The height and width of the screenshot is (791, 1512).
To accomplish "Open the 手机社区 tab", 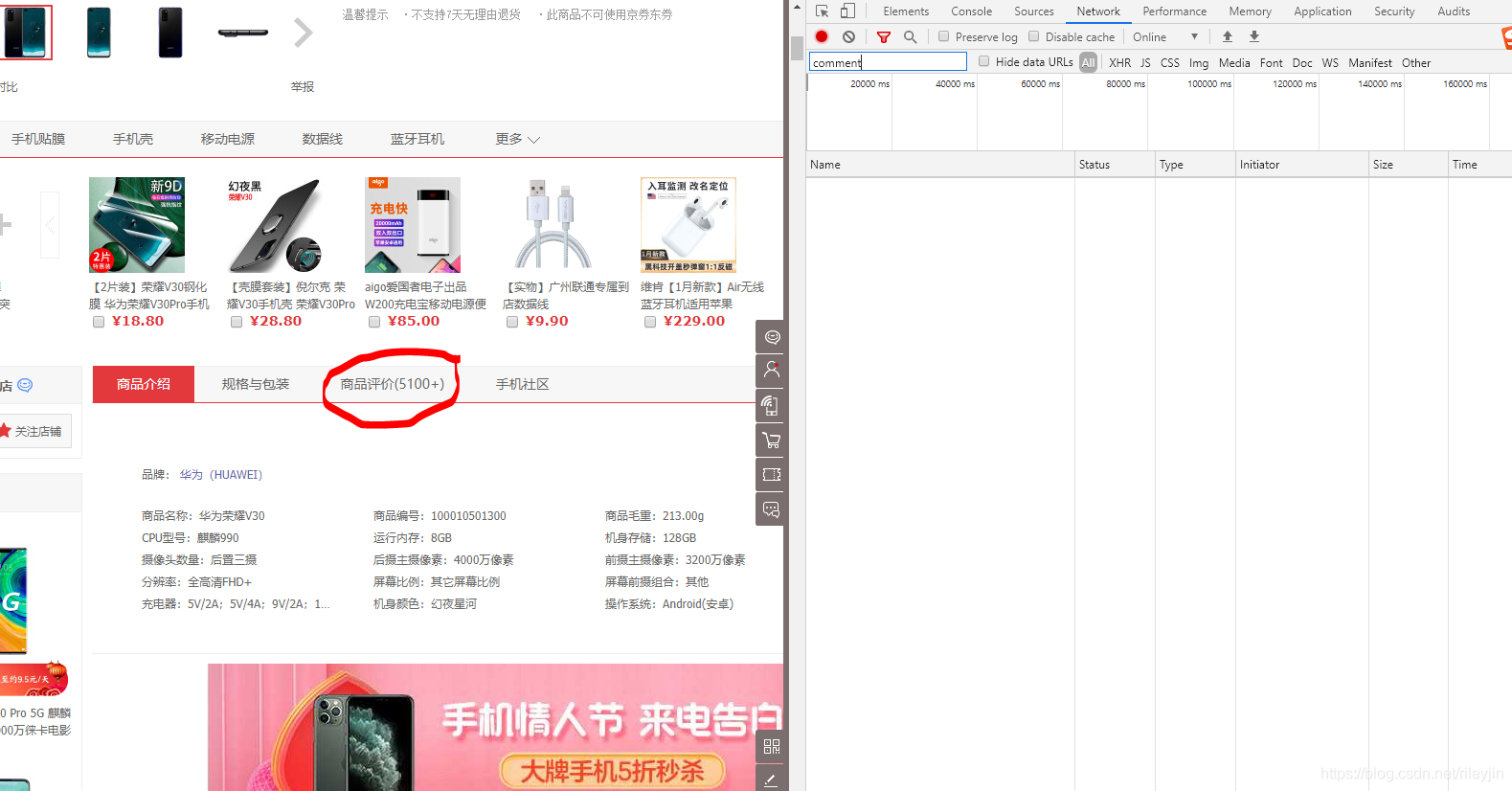I will pos(522,384).
